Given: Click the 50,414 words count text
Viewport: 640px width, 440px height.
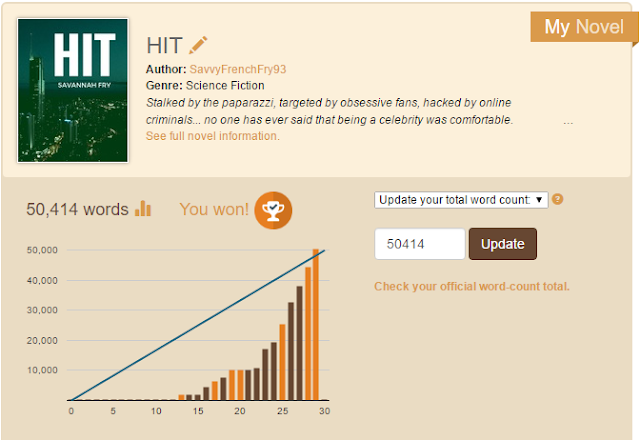Looking at the screenshot, I should [x=78, y=209].
